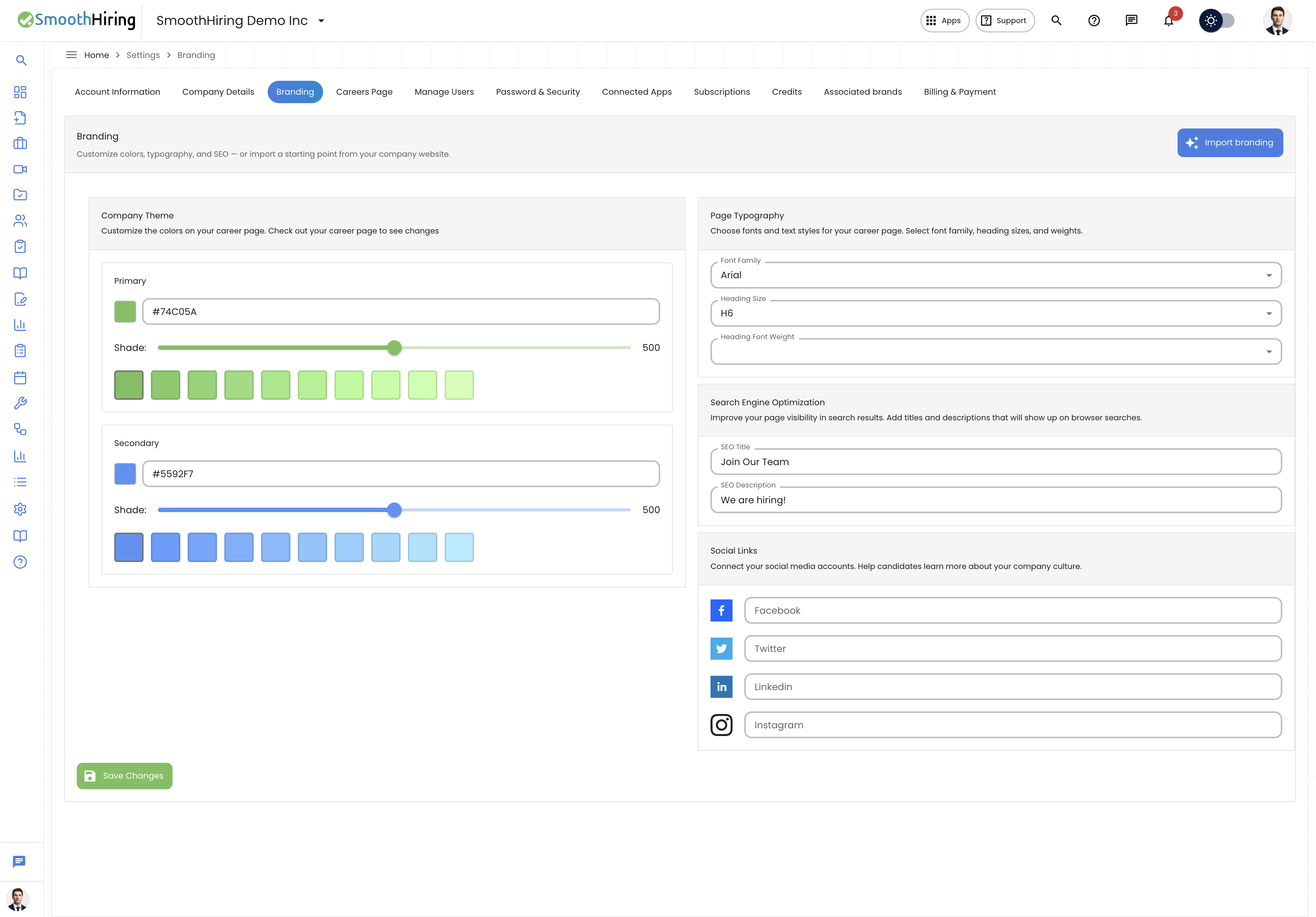Open the video camera icon in sidebar

20,169
